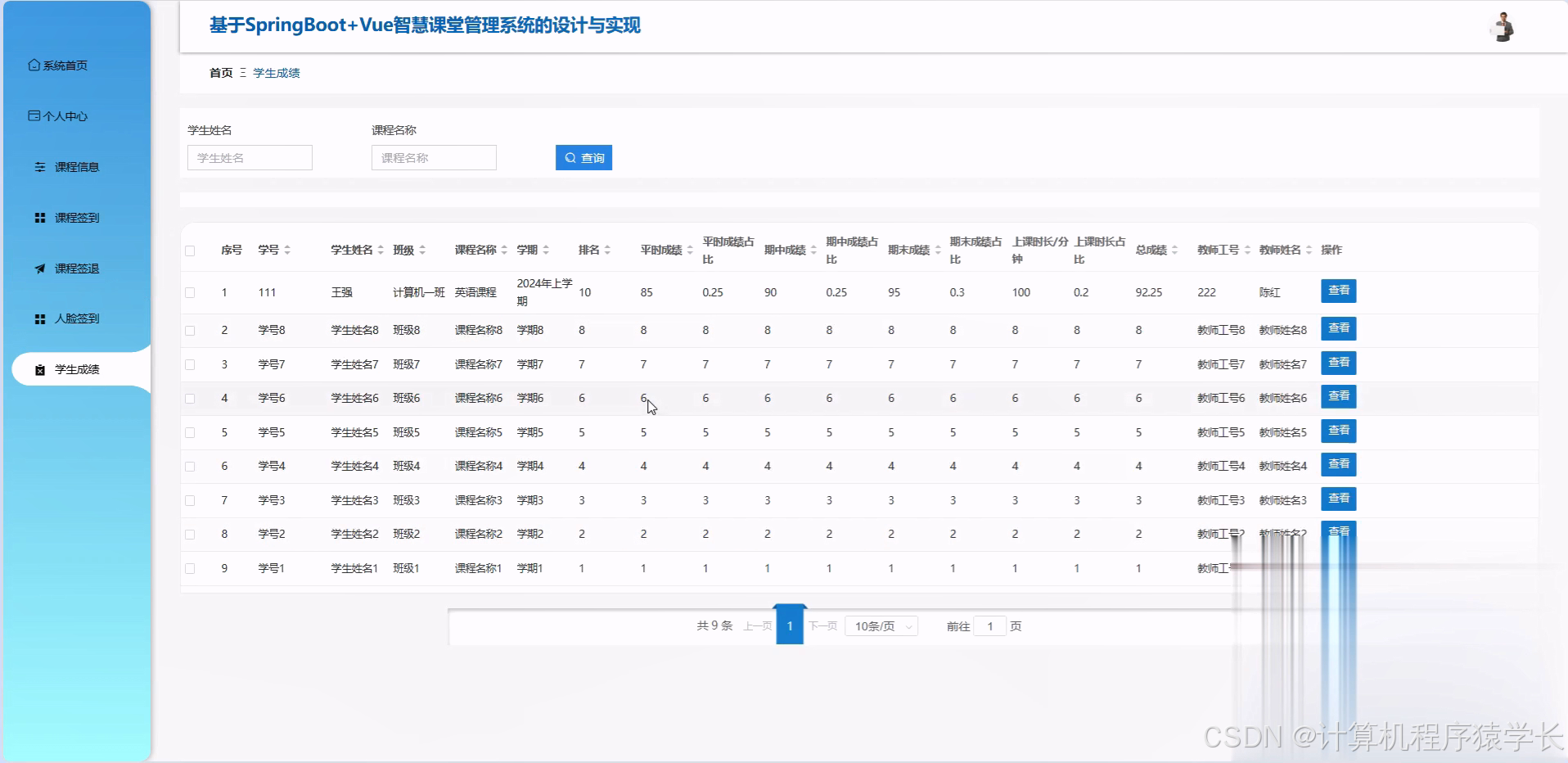Type in the 学生姓名 search field
The height and width of the screenshot is (763, 1568).
[250, 157]
